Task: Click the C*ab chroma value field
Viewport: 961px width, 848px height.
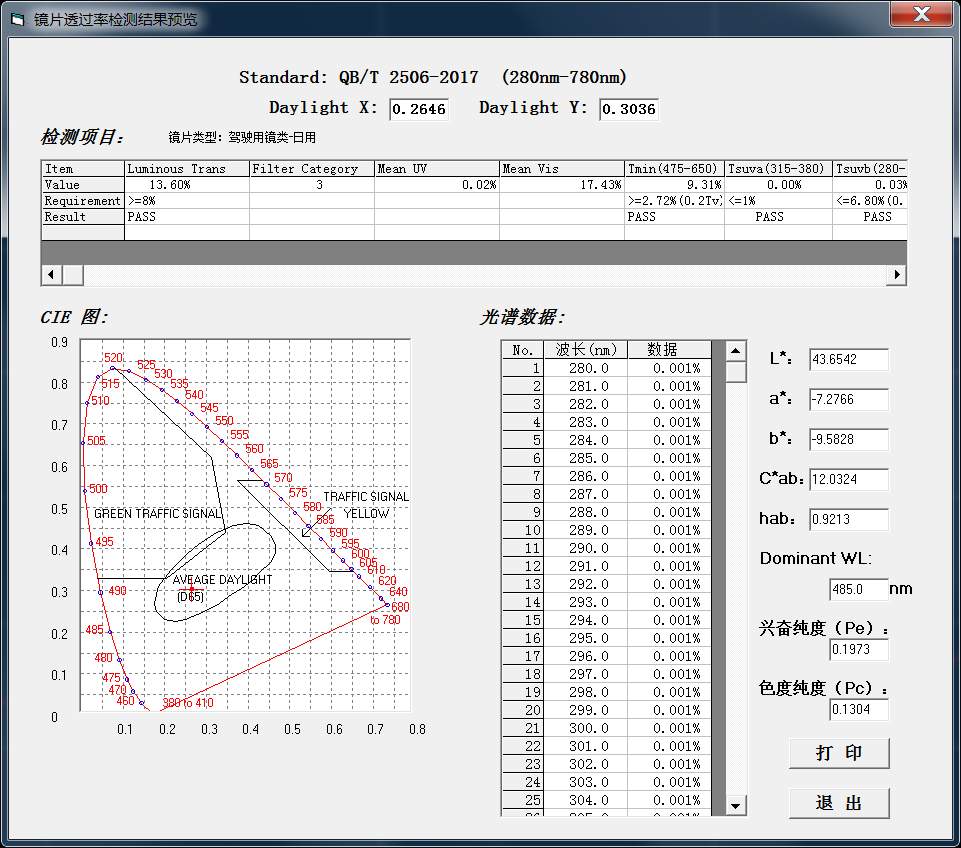Action: click(x=848, y=479)
